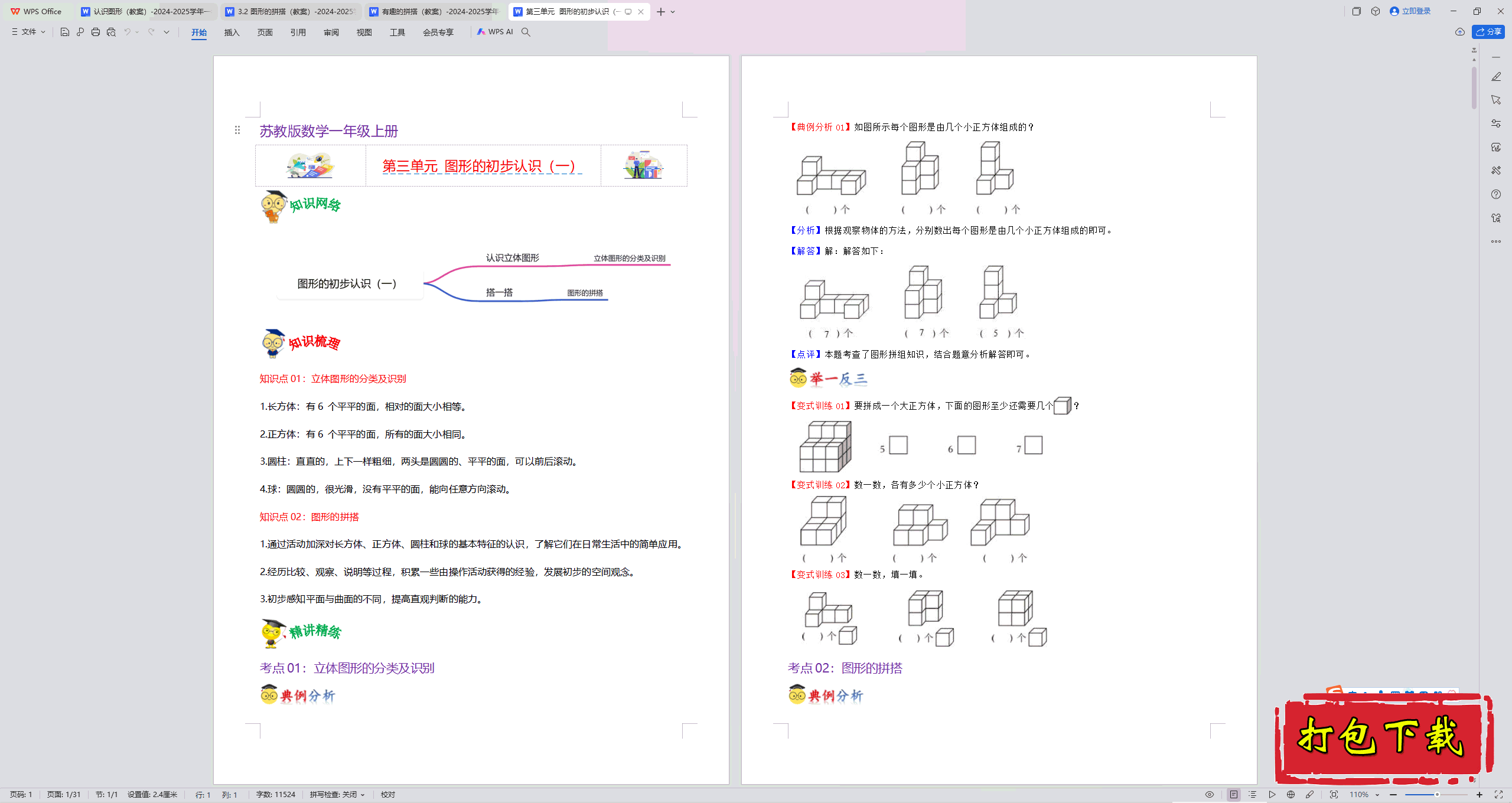
Task: Adjust the zoom slider handle
Action: tap(1437, 795)
